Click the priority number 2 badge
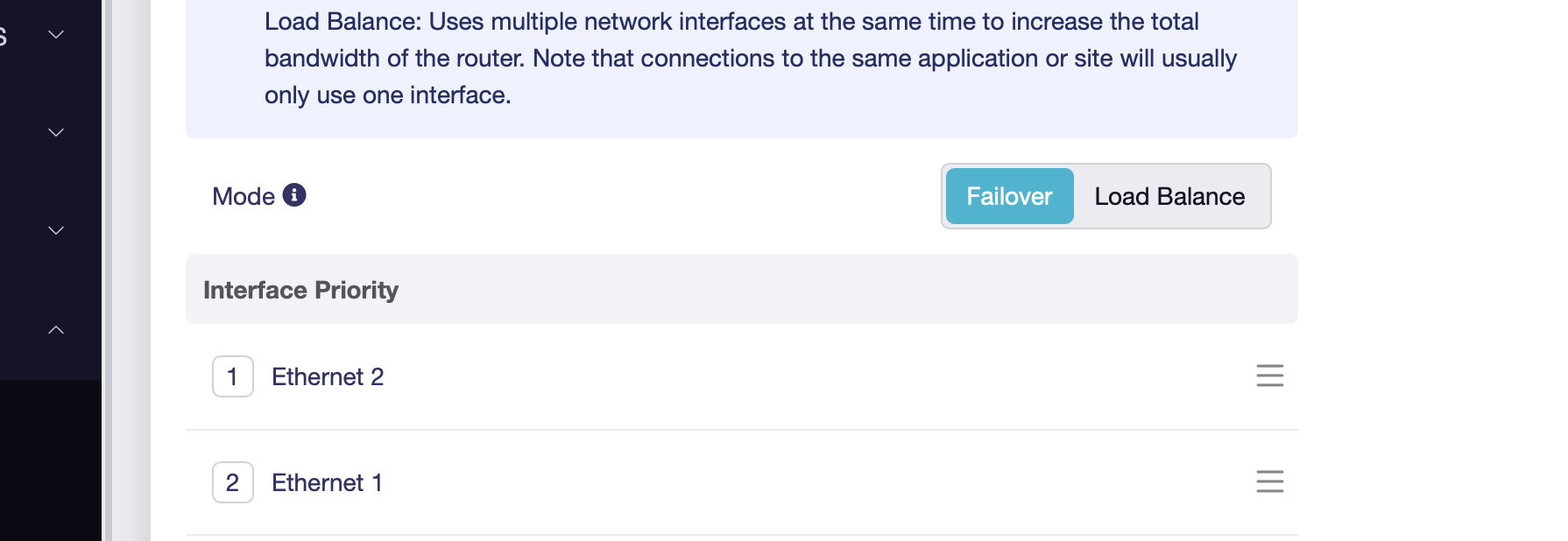The height and width of the screenshot is (541, 1568). coord(233,482)
